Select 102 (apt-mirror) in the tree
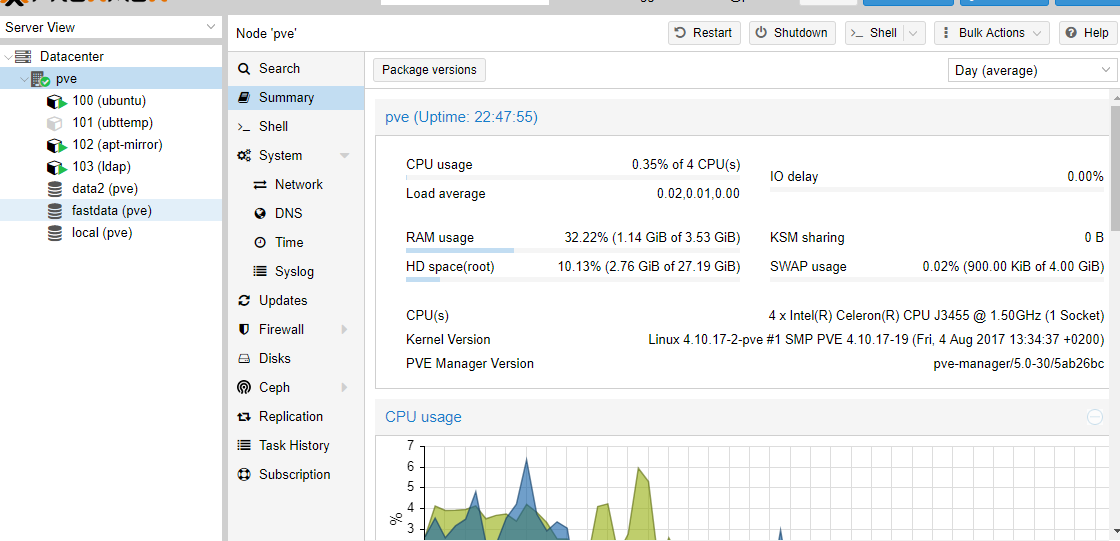Image resolution: width=1120 pixels, height=541 pixels. point(111,145)
